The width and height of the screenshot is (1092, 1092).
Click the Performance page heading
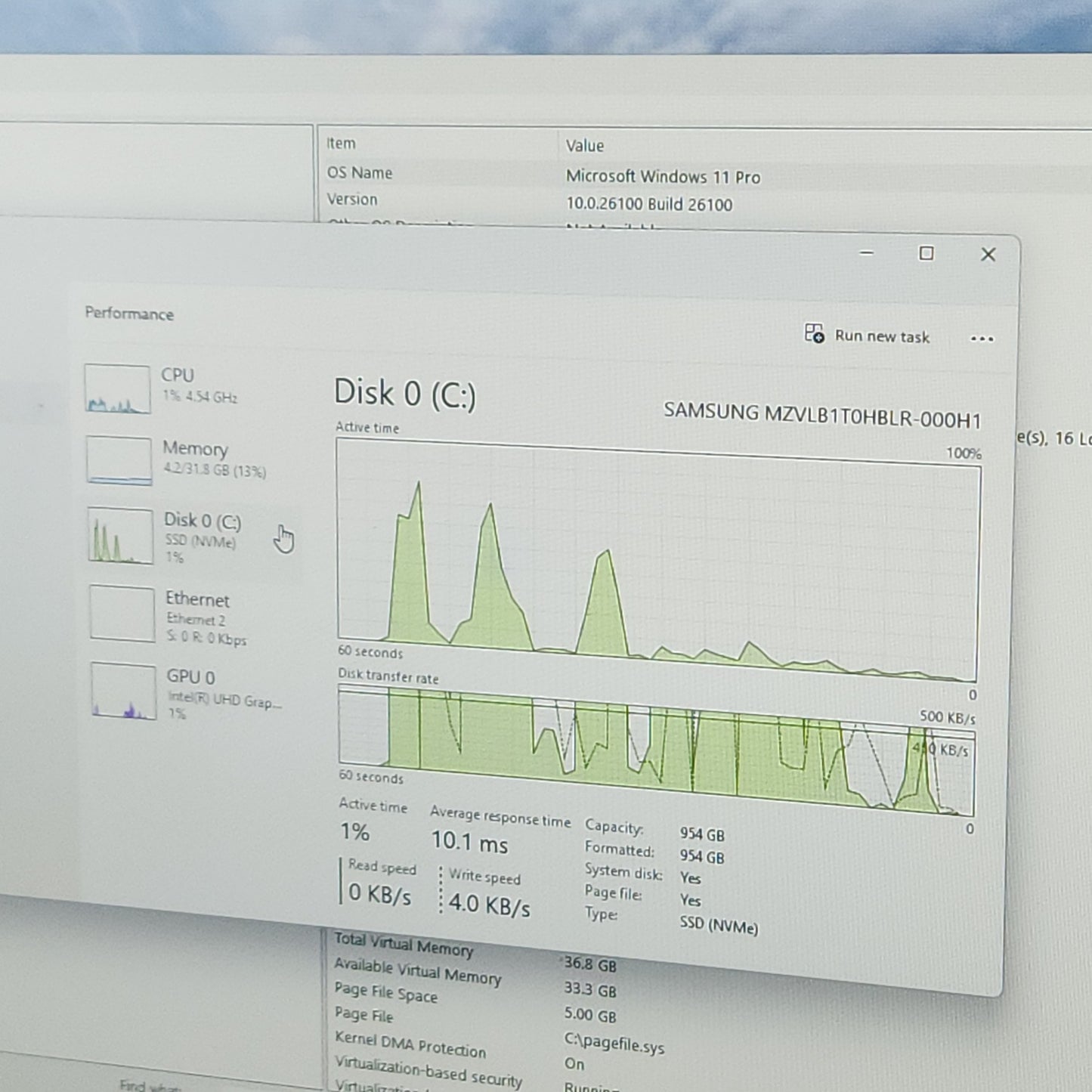[129, 314]
